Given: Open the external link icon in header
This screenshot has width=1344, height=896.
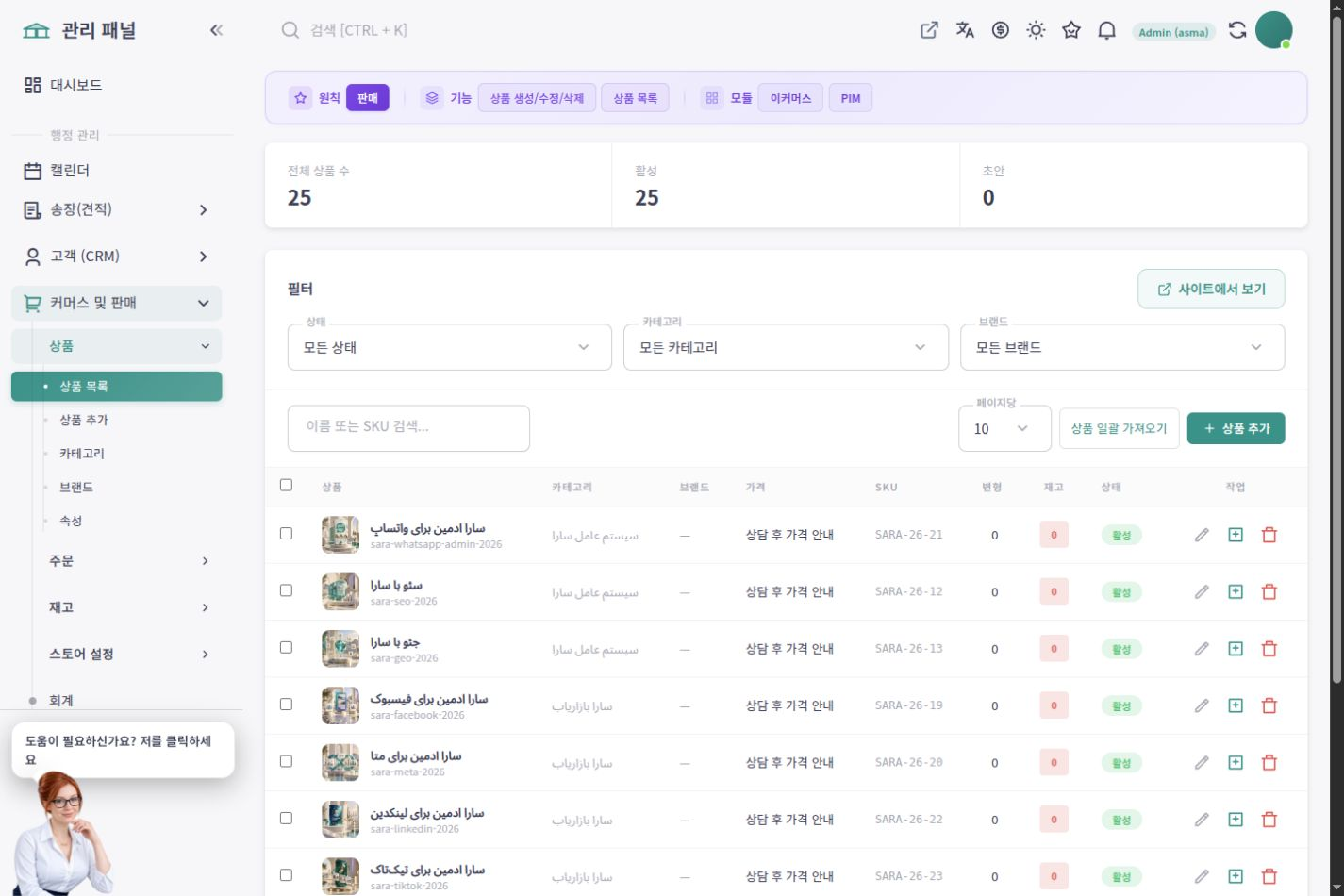Looking at the screenshot, I should 929,30.
